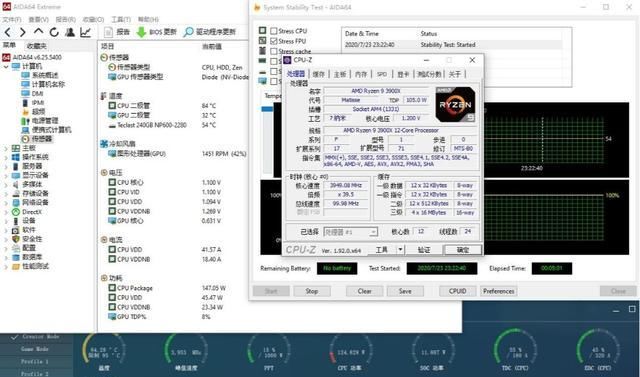Expand the 显示设备 tree node
The height and width of the screenshot is (377, 640).
click(x=6, y=175)
